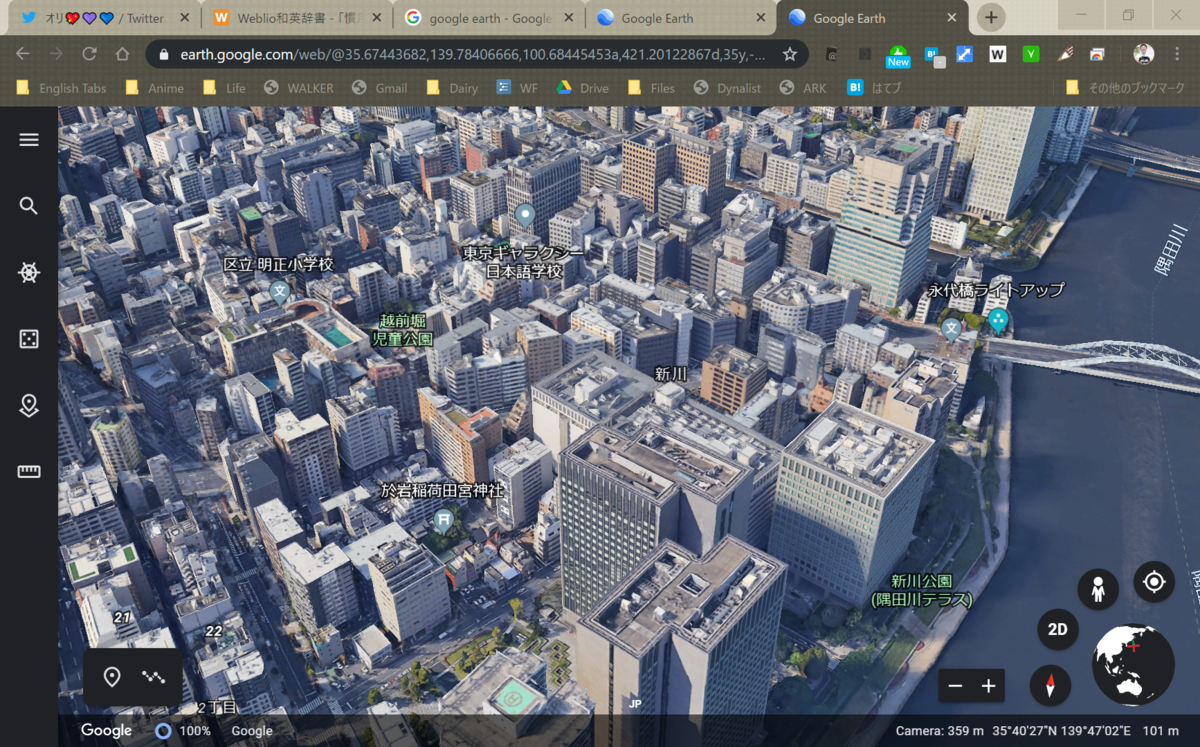
Task: Open the Google Earth hamburger menu
Action: click(x=29, y=139)
